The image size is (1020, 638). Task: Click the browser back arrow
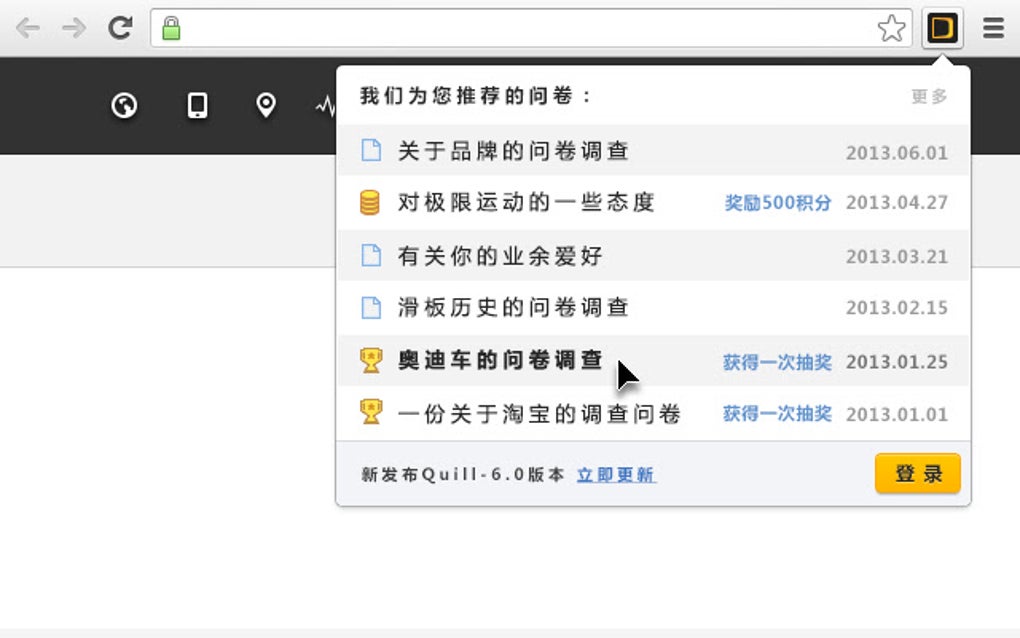[x=27, y=28]
